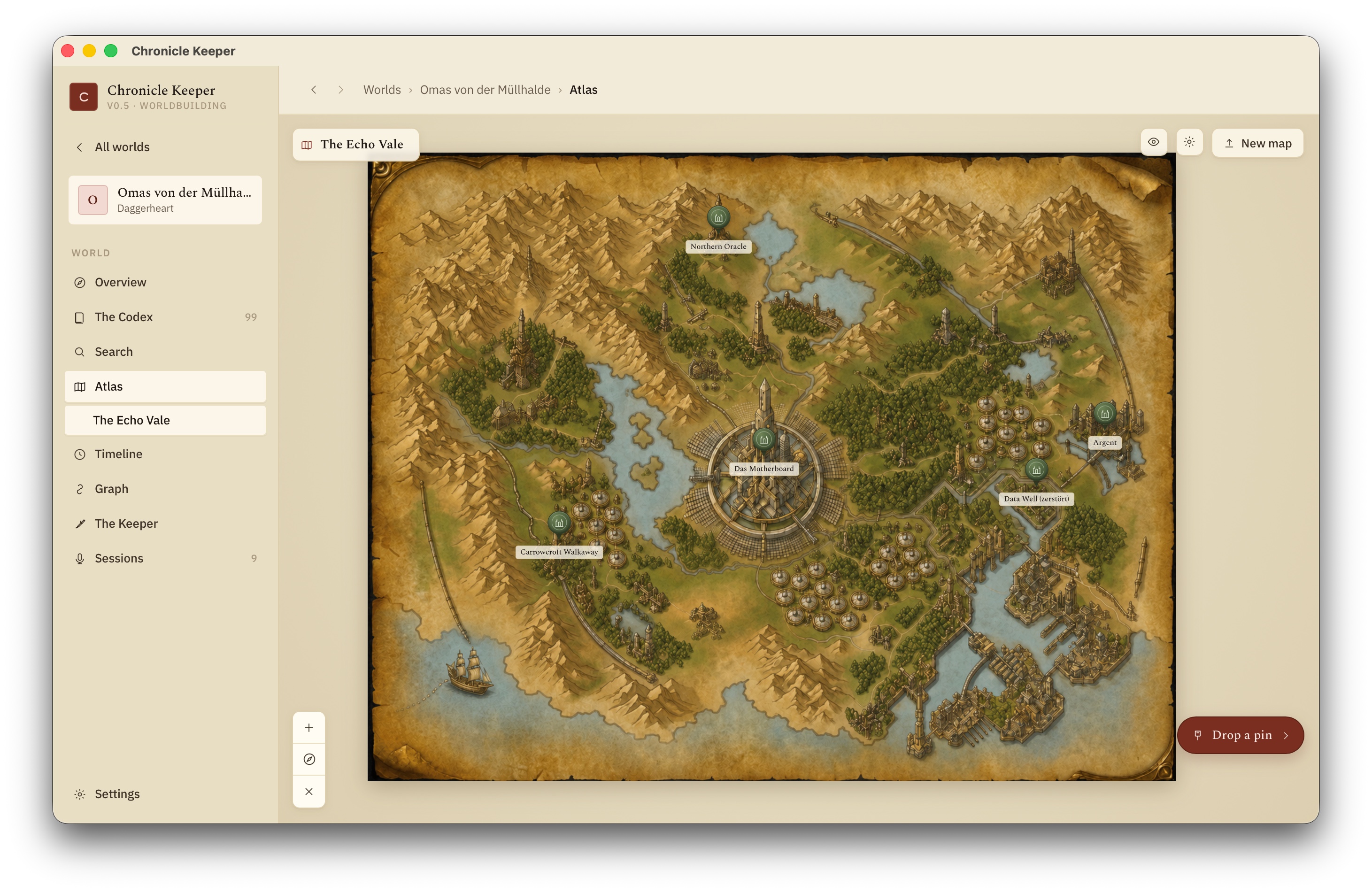Click V0.5 · WORLDBUILDING version text
1372x893 pixels.
tap(167, 106)
